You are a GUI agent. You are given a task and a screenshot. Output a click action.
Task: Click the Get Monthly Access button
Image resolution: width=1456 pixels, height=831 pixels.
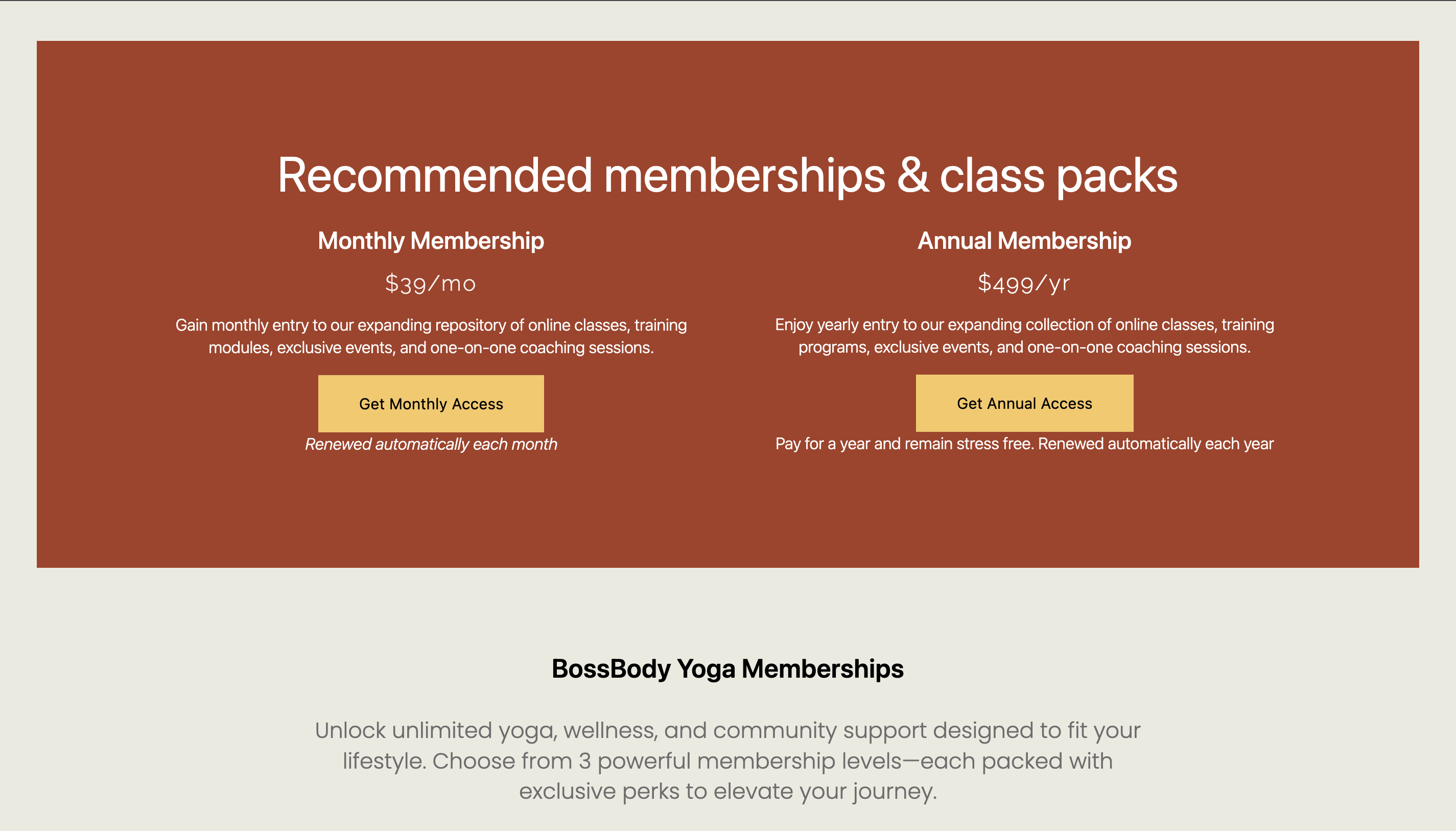coord(431,404)
